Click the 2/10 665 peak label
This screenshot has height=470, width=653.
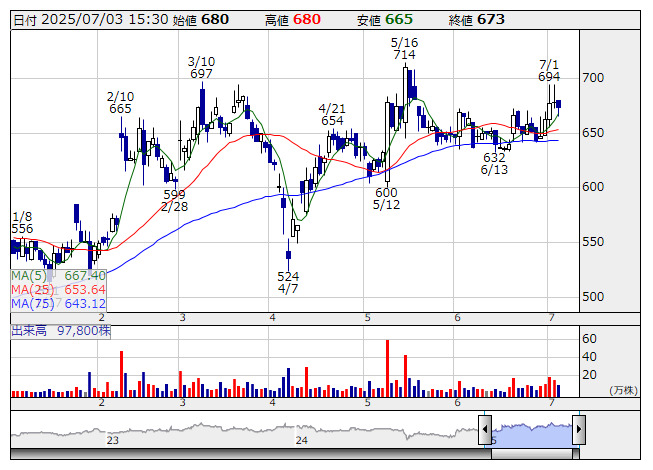pos(120,103)
